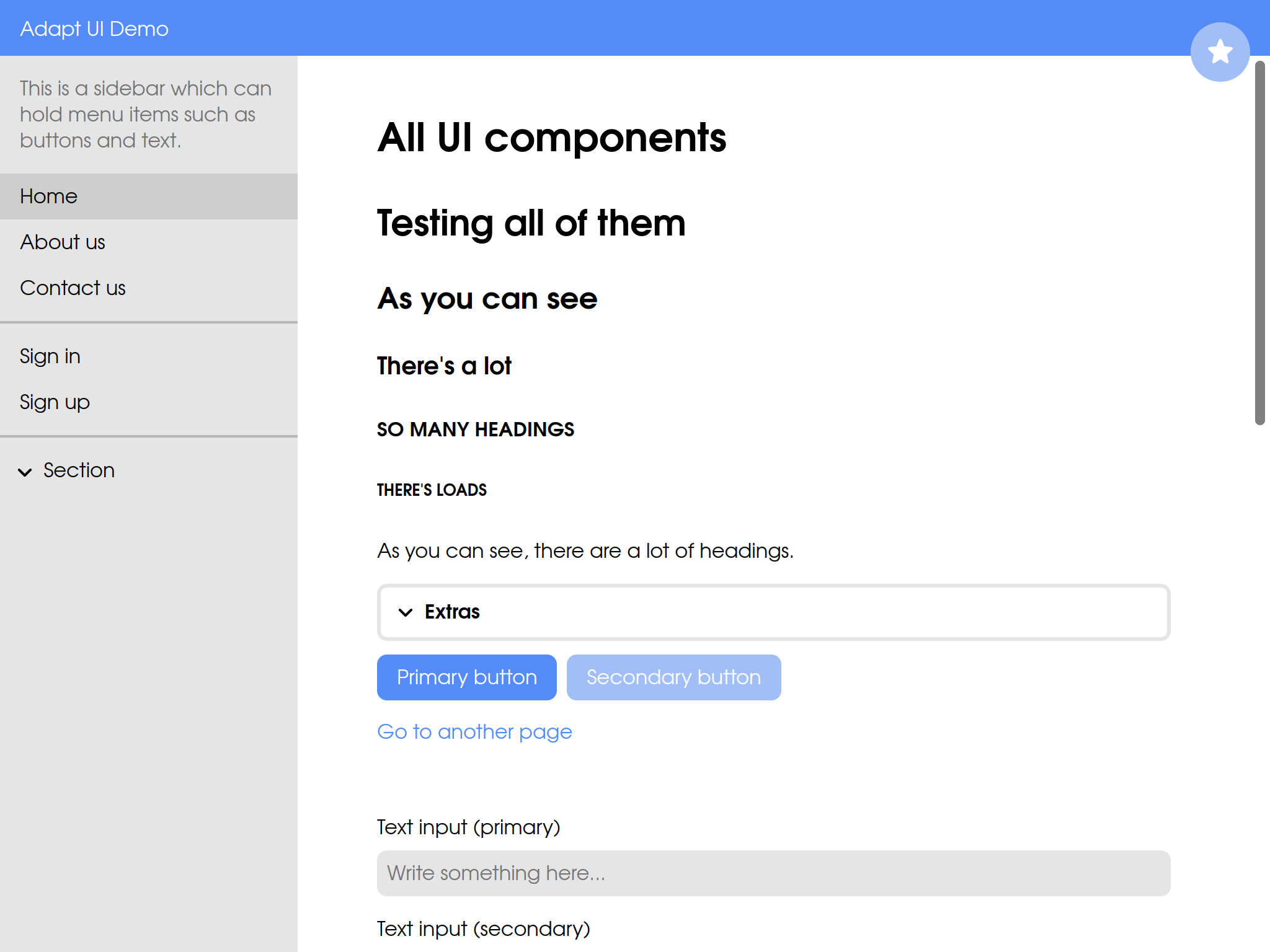
Task: Select Contact us in the sidebar
Action: 73,288
